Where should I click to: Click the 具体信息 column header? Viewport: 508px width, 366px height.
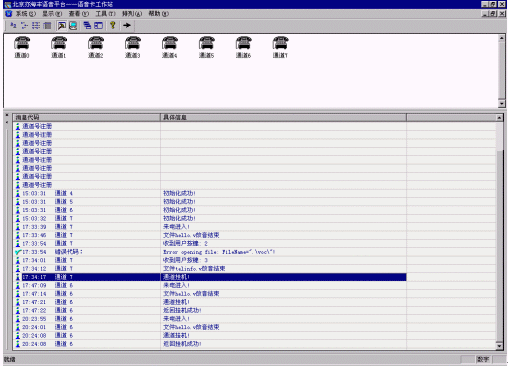(283, 117)
